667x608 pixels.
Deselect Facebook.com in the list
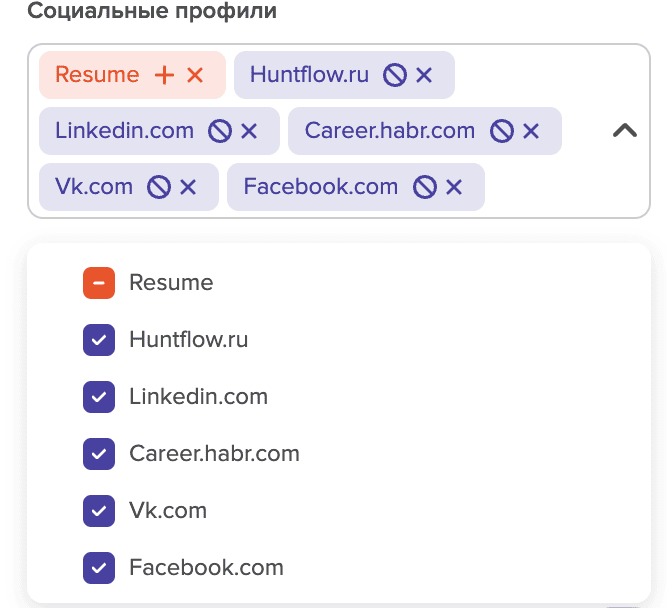coord(99,568)
